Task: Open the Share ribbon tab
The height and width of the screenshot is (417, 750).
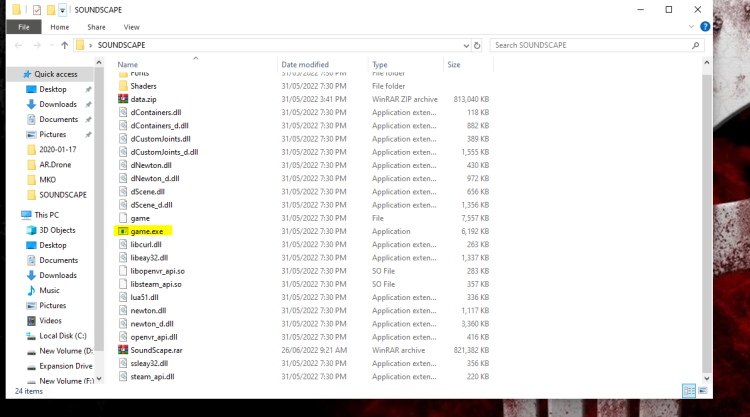Action: coord(96,27)
